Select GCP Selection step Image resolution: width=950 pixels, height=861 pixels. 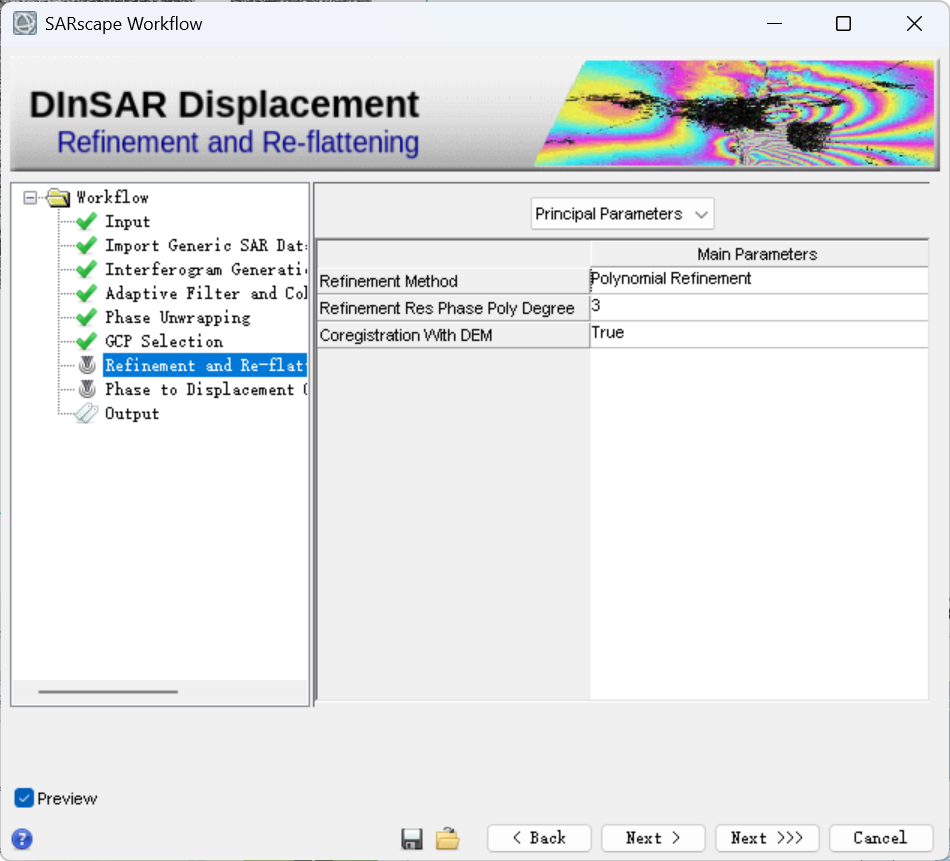coord(164,341)
